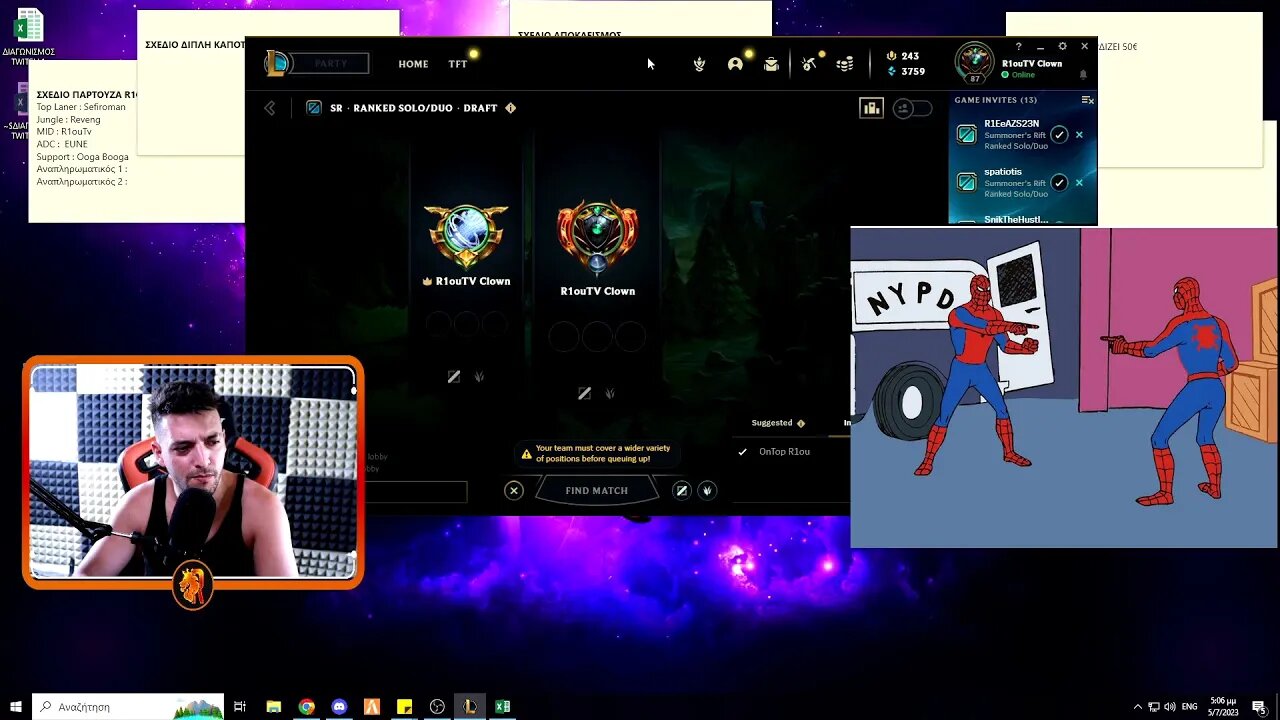Image resolution: width=1280 pixels, height=720 pixels.
Task: Switch ENG input language indicator
Action: click(x=1190, y=707)
